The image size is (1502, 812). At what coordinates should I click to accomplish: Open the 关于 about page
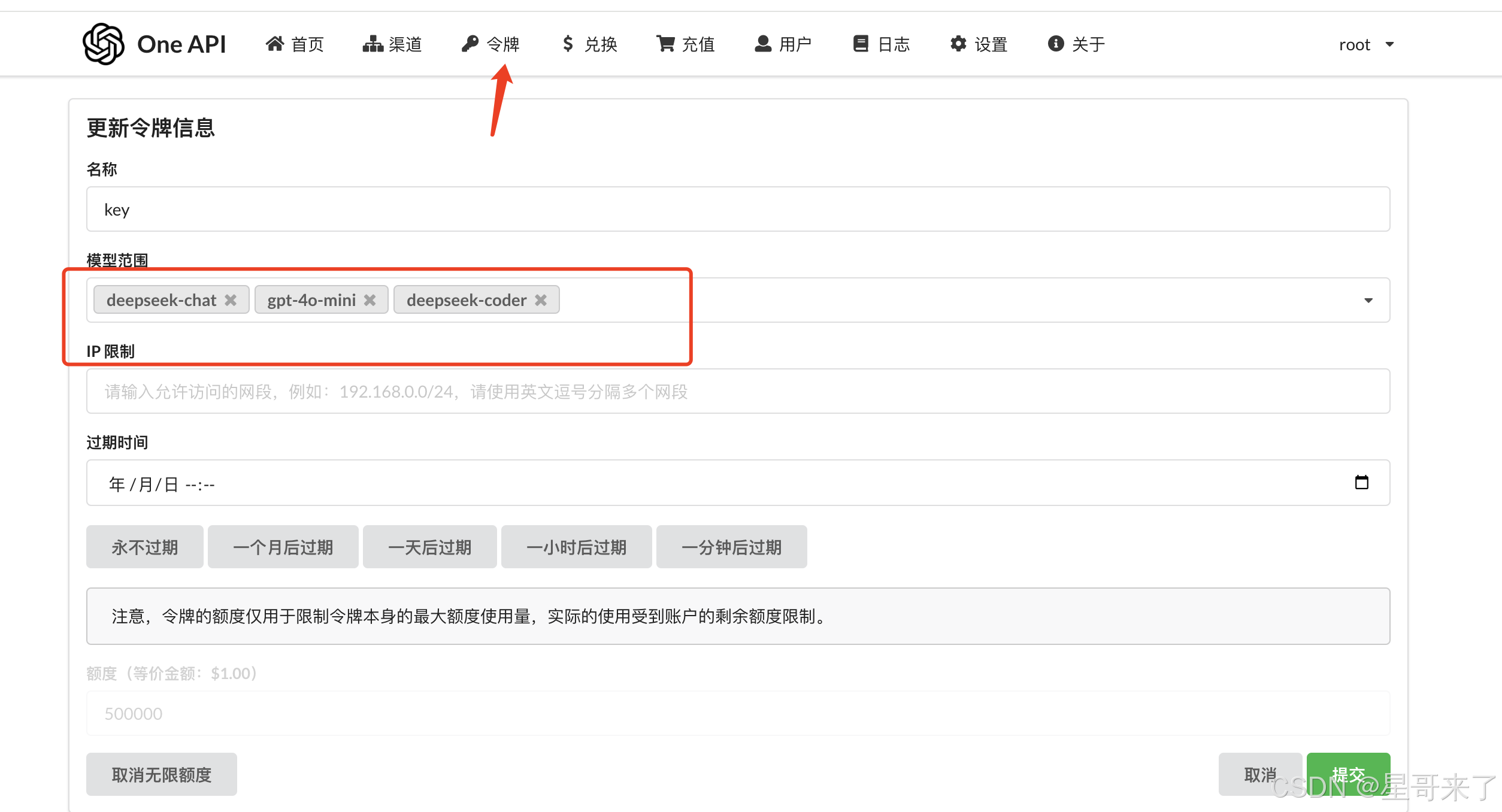click(1076, 44)
